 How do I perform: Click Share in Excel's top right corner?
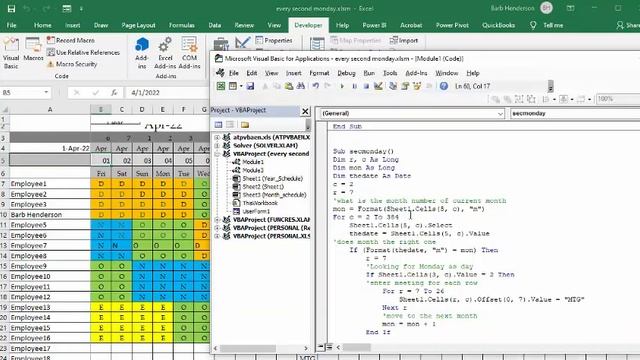point(628,25)
